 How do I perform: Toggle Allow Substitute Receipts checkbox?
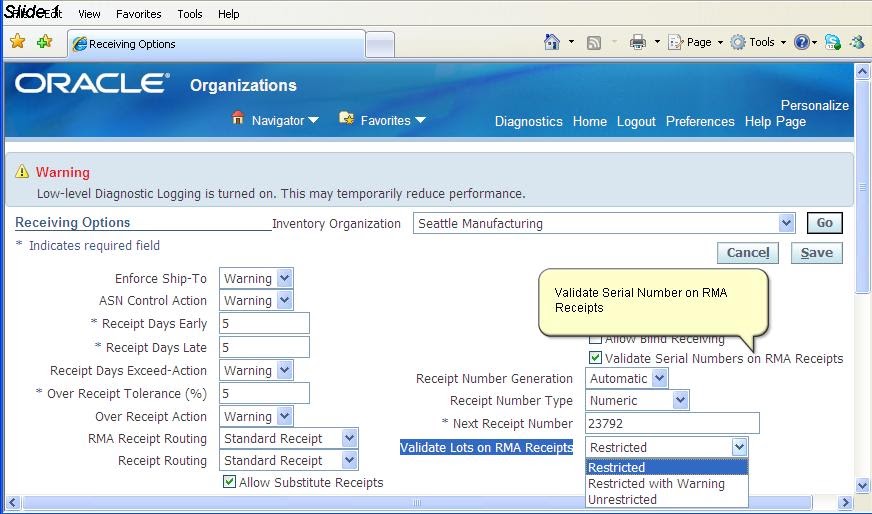click(x=229, y=482)
